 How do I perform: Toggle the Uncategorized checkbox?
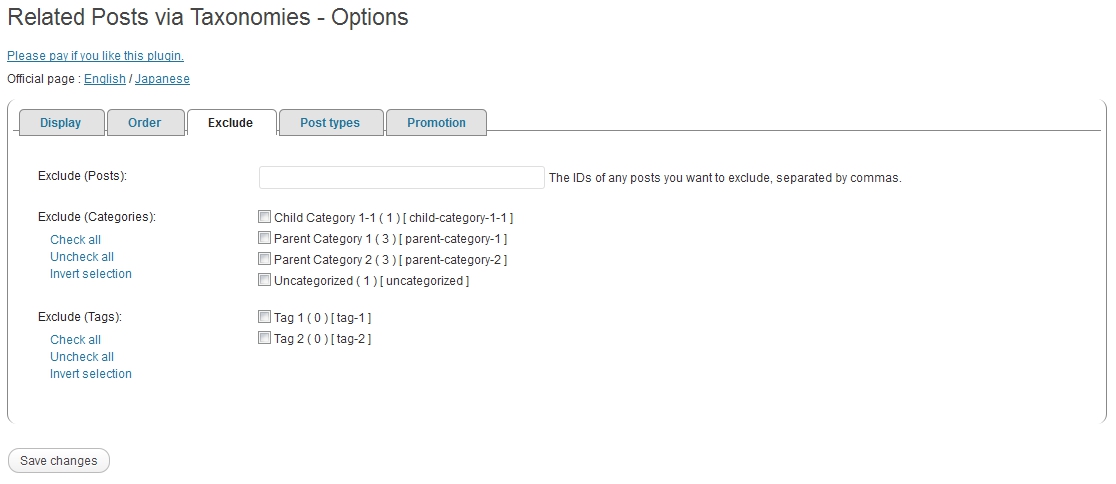click(x=265, y=280)
